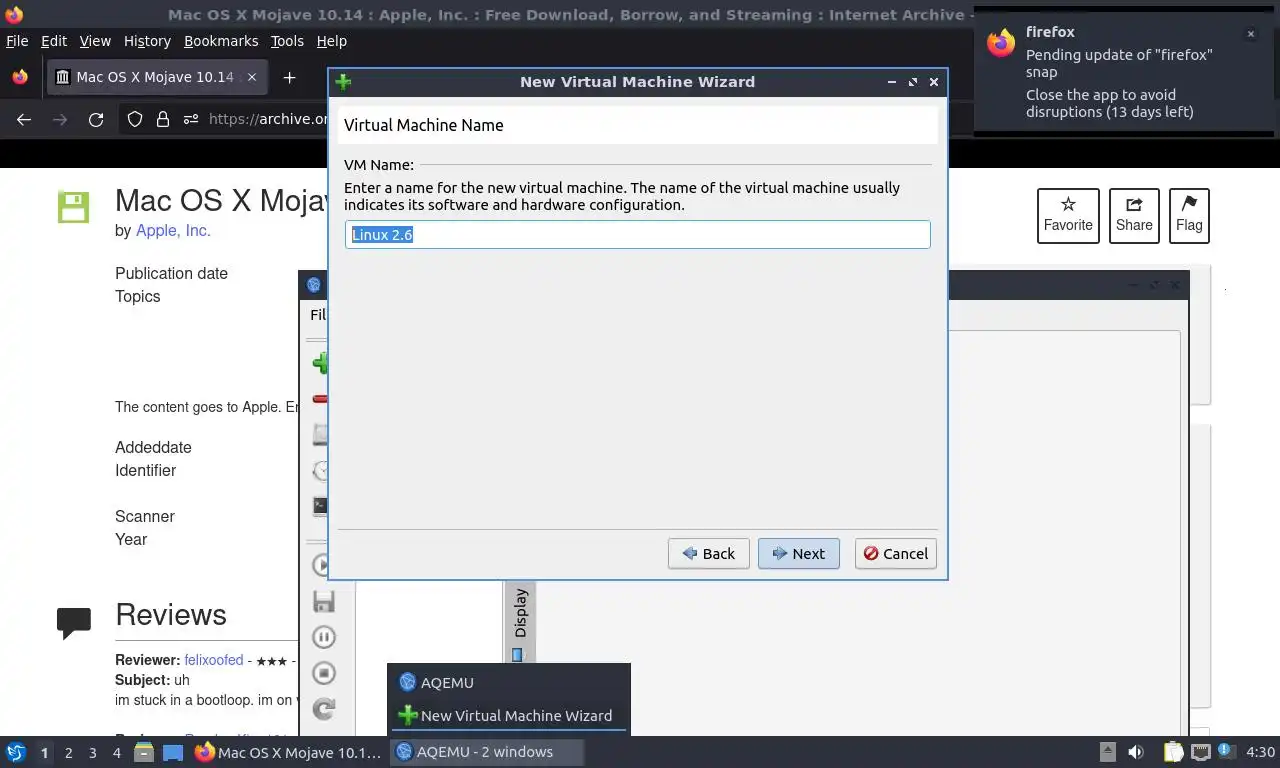The height and width of the screenshot is (768, 1280).
Task: Open Firefox Help menu
Action: [331, 41]
